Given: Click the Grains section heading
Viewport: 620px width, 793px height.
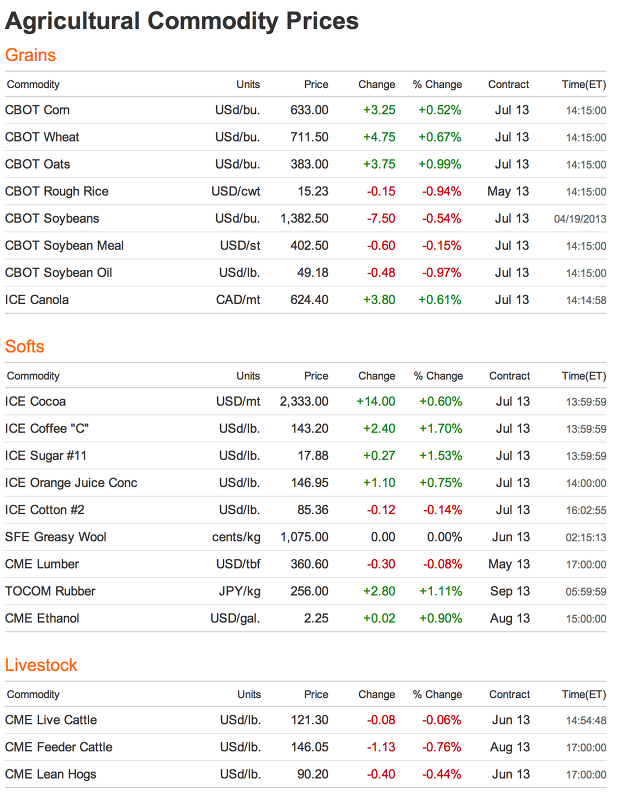Looking at the screenshot, I should pos(31,55).
